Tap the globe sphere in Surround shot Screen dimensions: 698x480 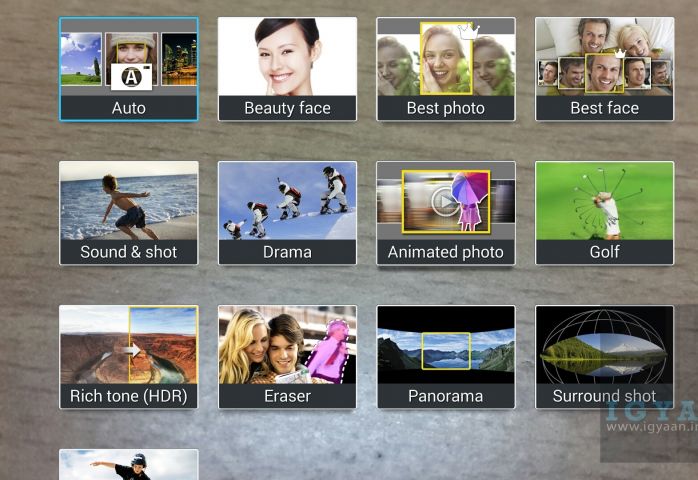(603, 347)
